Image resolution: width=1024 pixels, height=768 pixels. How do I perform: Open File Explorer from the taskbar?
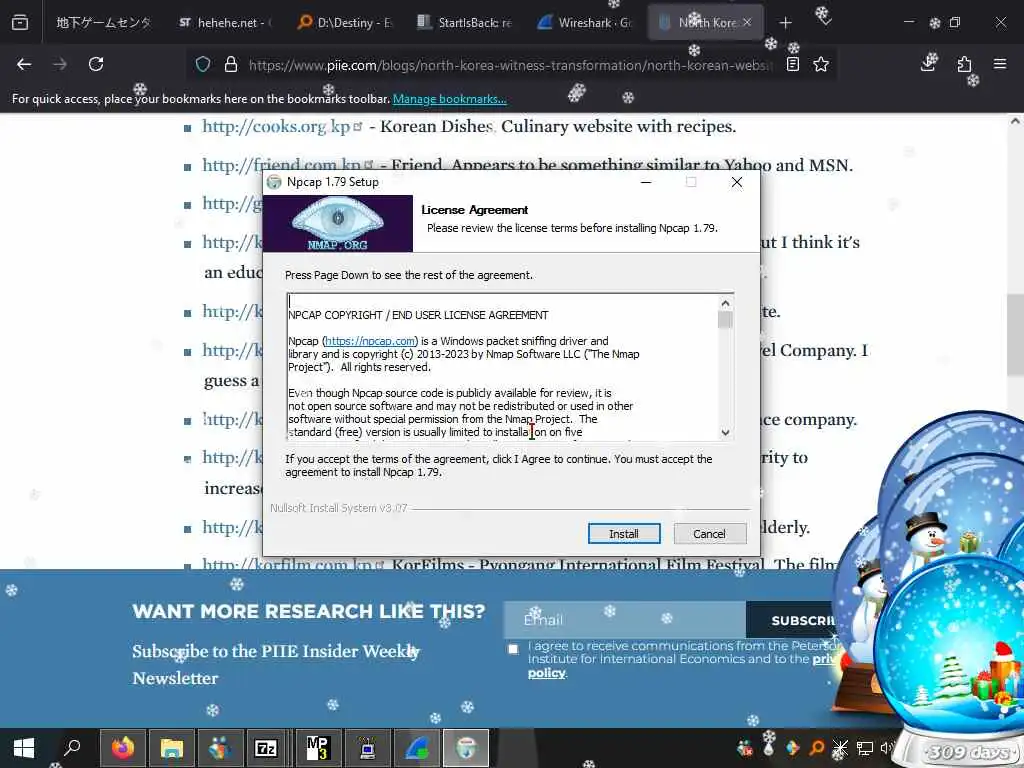click(172, 748)
